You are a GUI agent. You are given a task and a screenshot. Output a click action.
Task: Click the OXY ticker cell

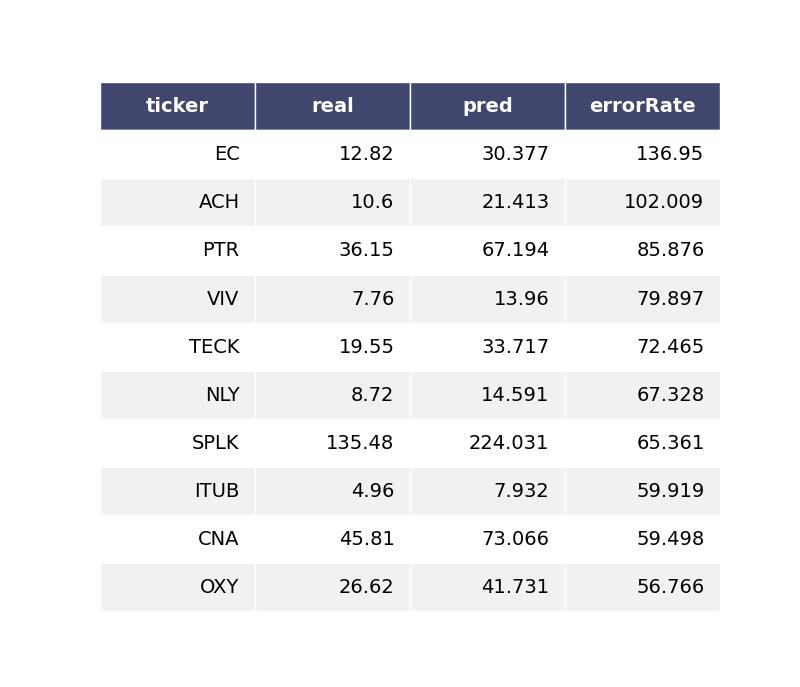click(x=219, y=587)
